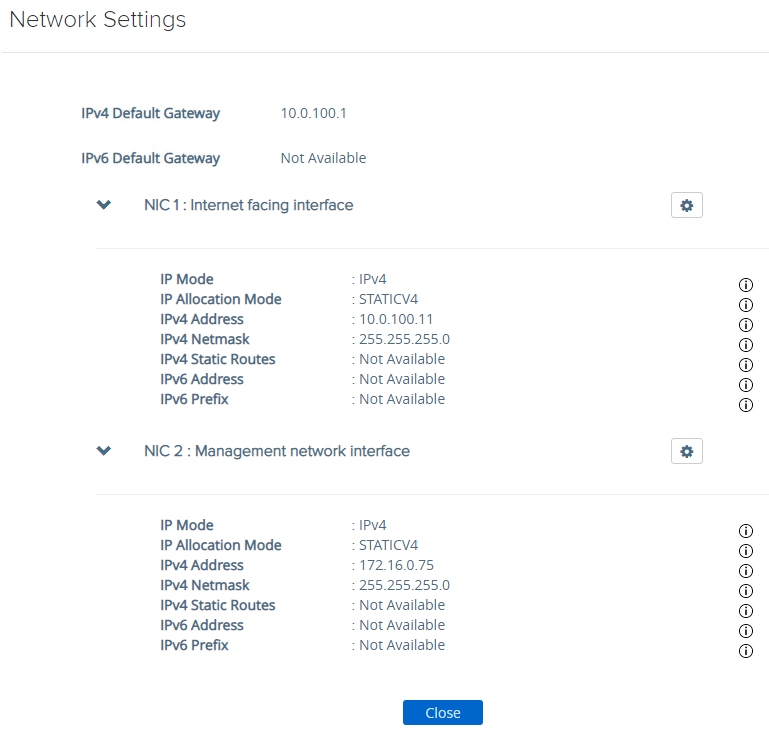
Task: Show info for NIC 2 IP Allocation Mode
Action: pos(745,551)
